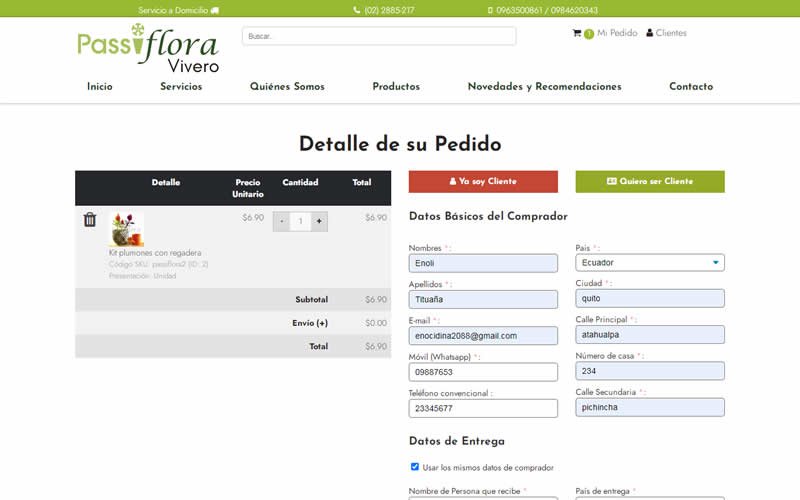800x500 pixels.
Task: Open Novedades y Recomendaciones menu item
Action: click(x=544, y=87)
